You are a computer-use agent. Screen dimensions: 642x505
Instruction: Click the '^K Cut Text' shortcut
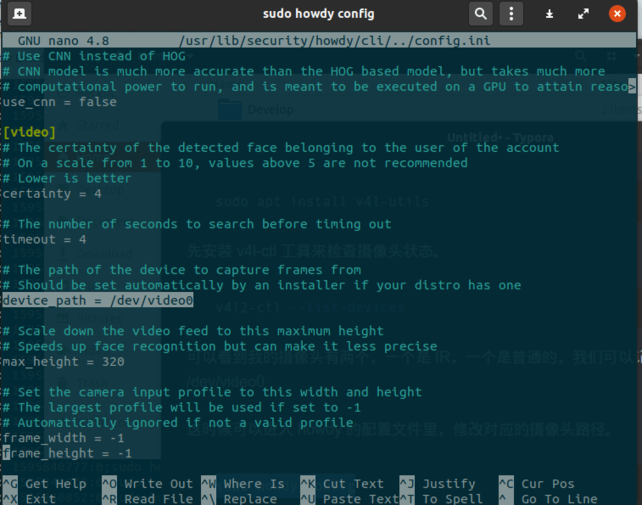(x=342, y=484)
